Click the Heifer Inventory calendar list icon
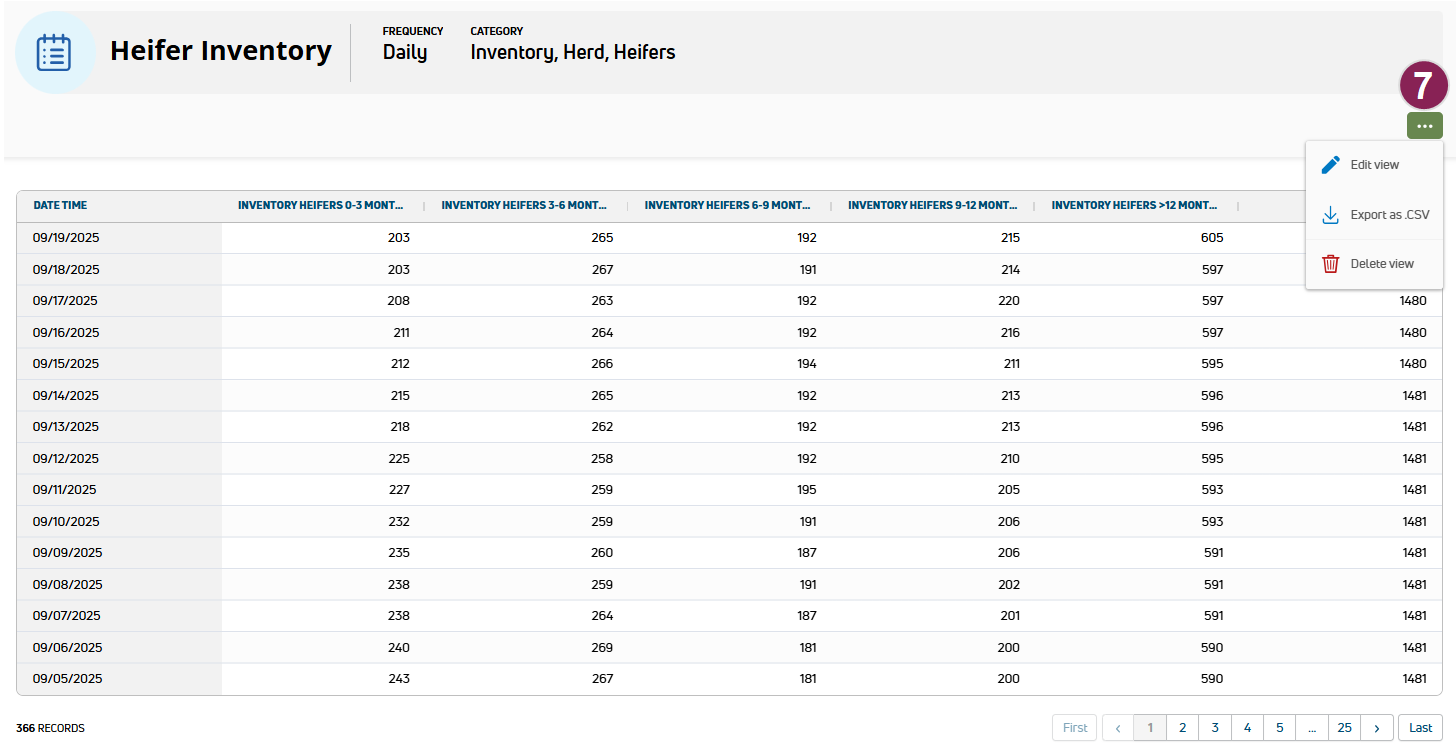This screenshot has height=753, width=1456. point(55,52)
